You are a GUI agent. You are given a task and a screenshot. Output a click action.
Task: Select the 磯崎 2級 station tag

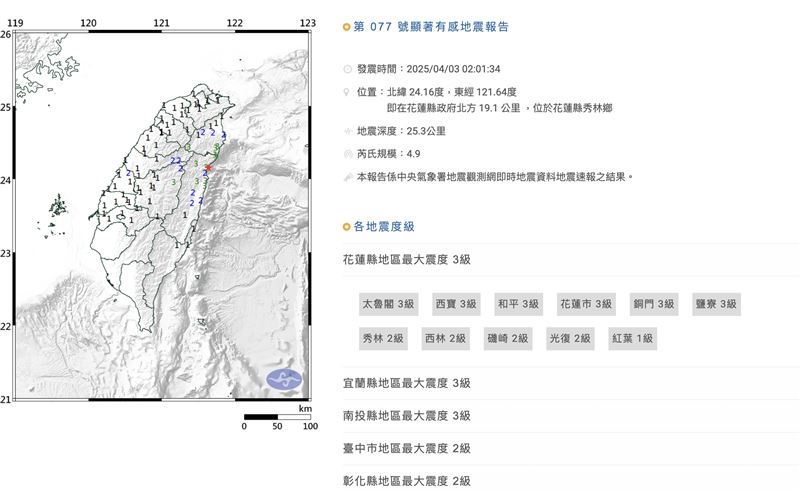[x=508, y=338]
